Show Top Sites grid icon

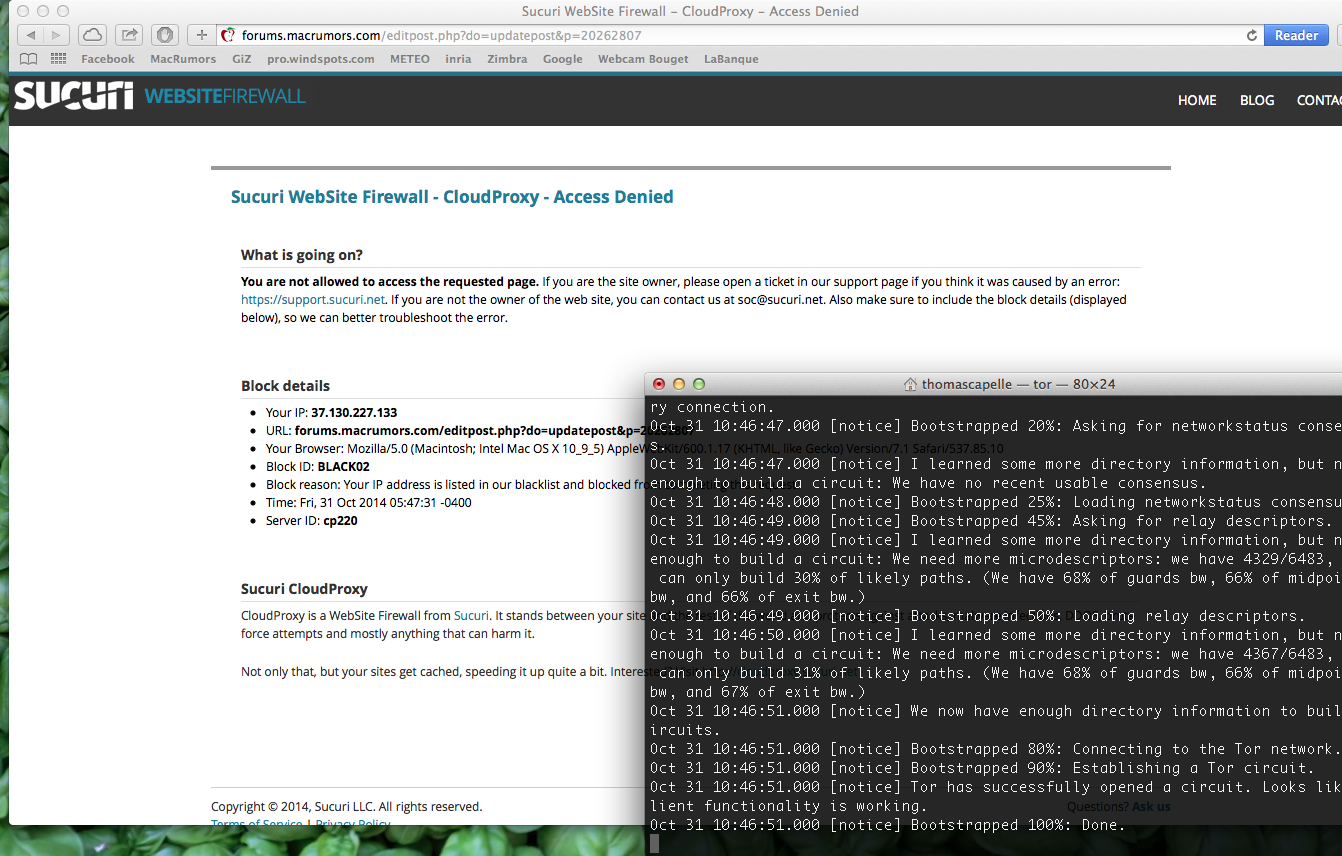(58, 59)
